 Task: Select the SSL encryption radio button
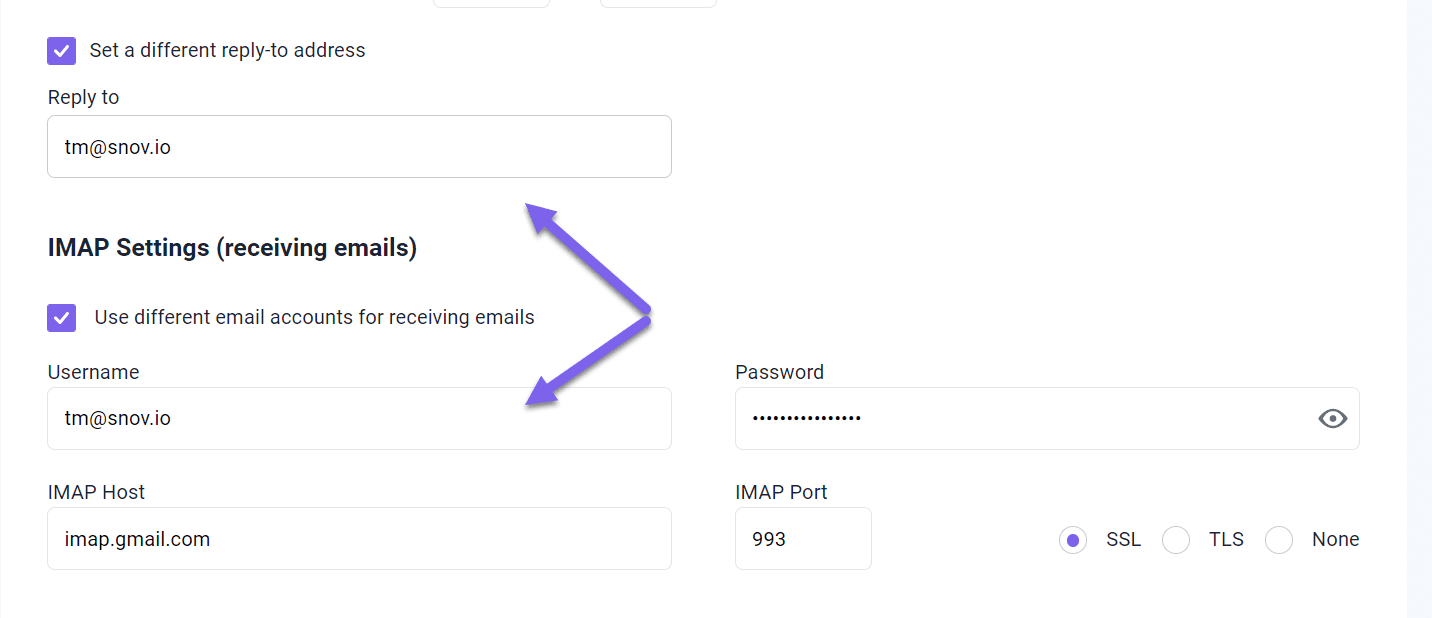(x=1073, y=539)
